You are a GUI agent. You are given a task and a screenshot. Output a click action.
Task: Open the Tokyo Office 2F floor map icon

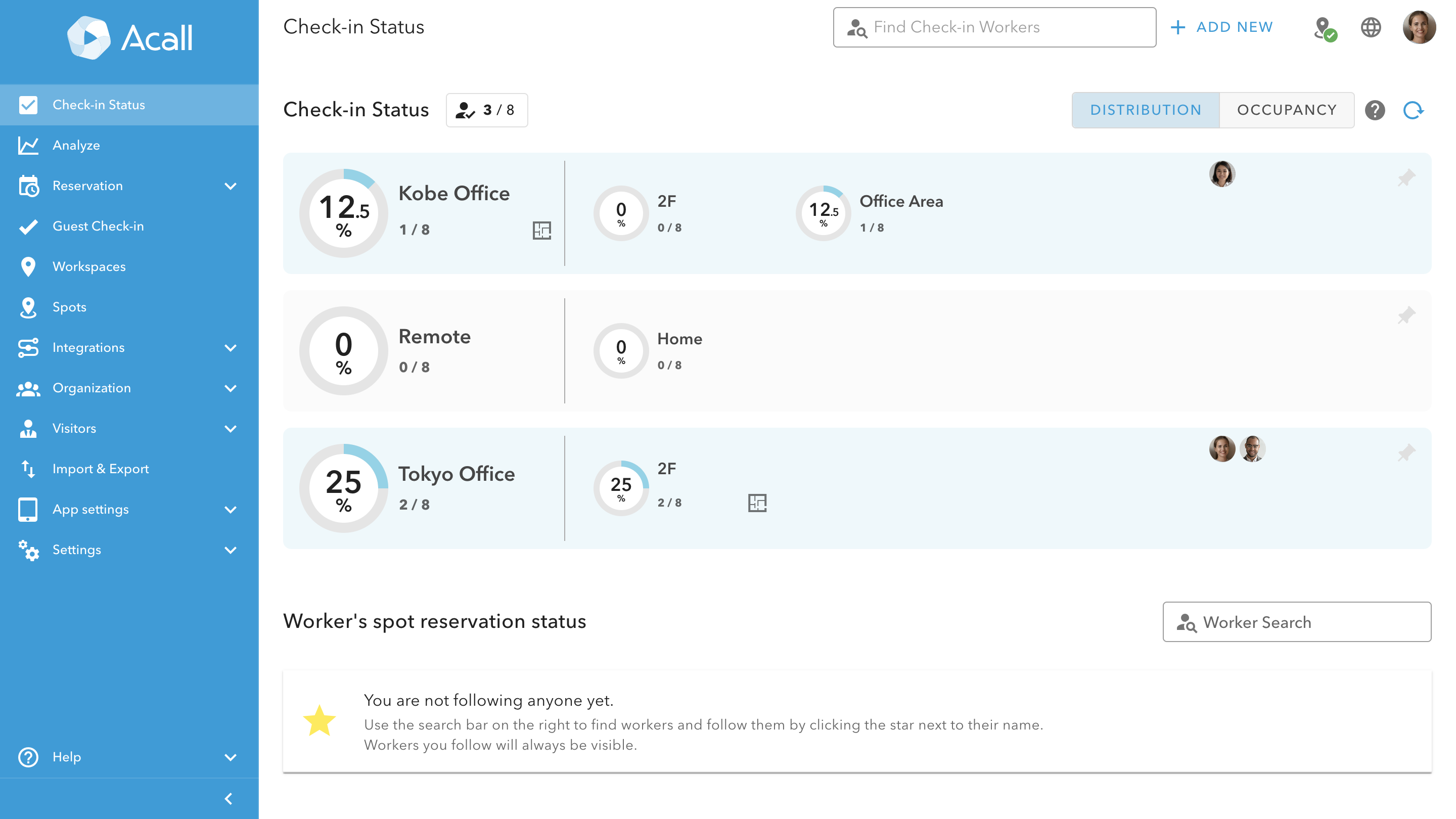point(757,502)
